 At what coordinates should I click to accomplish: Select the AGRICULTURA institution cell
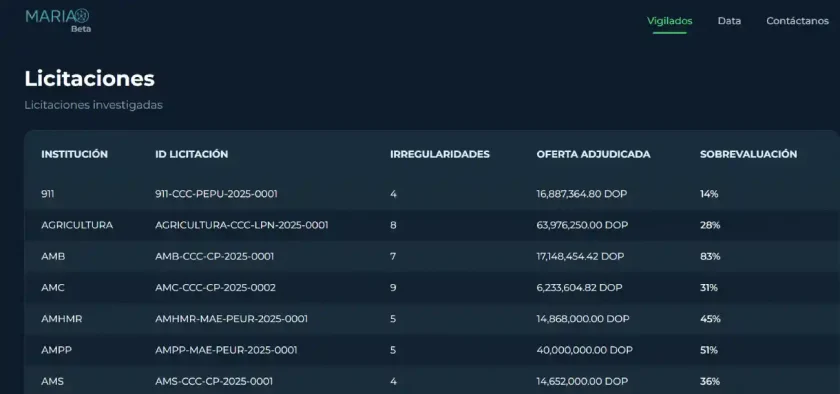click(x=77, y=225)
